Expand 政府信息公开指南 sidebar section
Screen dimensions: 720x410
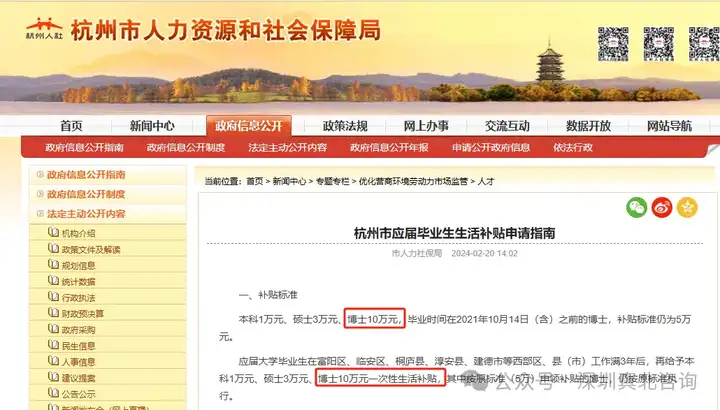click(40, 174)
